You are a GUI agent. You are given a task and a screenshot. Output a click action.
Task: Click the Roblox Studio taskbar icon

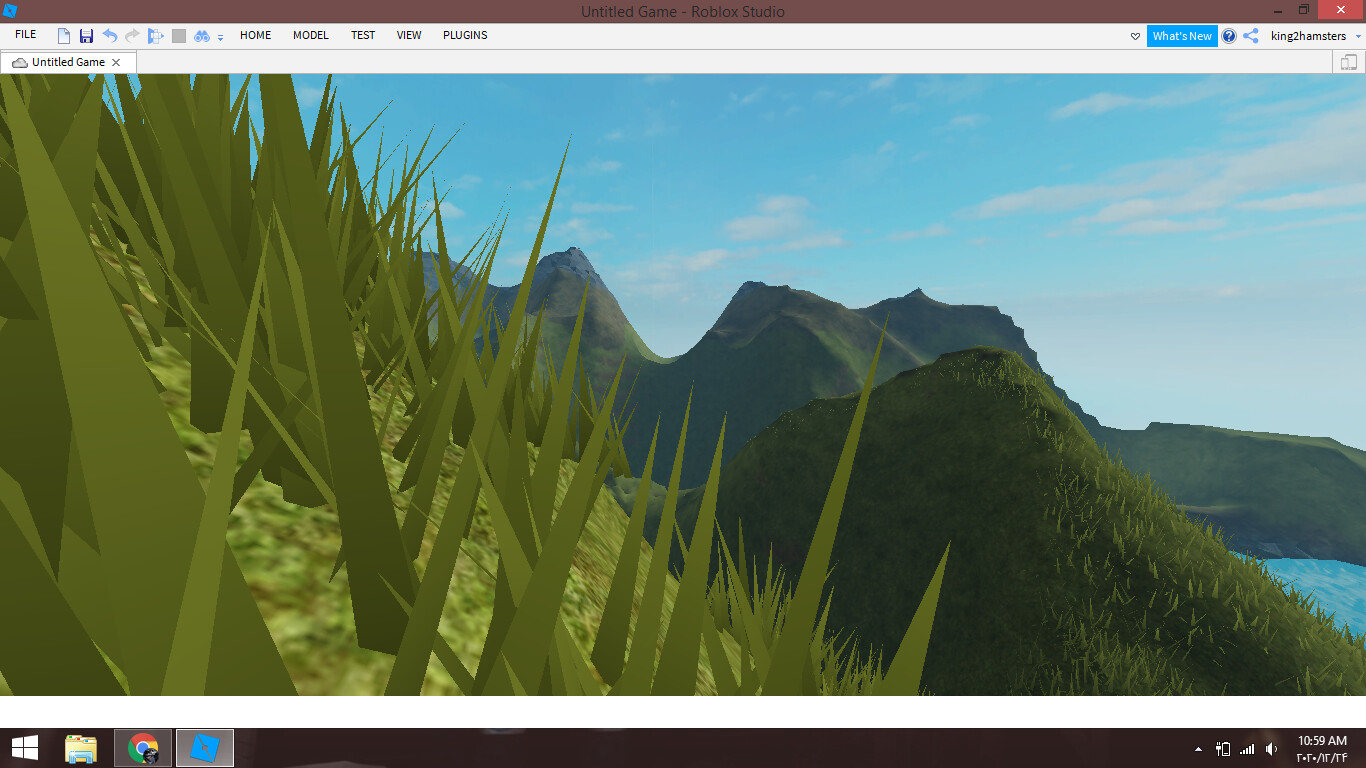(x=205, y=748)
